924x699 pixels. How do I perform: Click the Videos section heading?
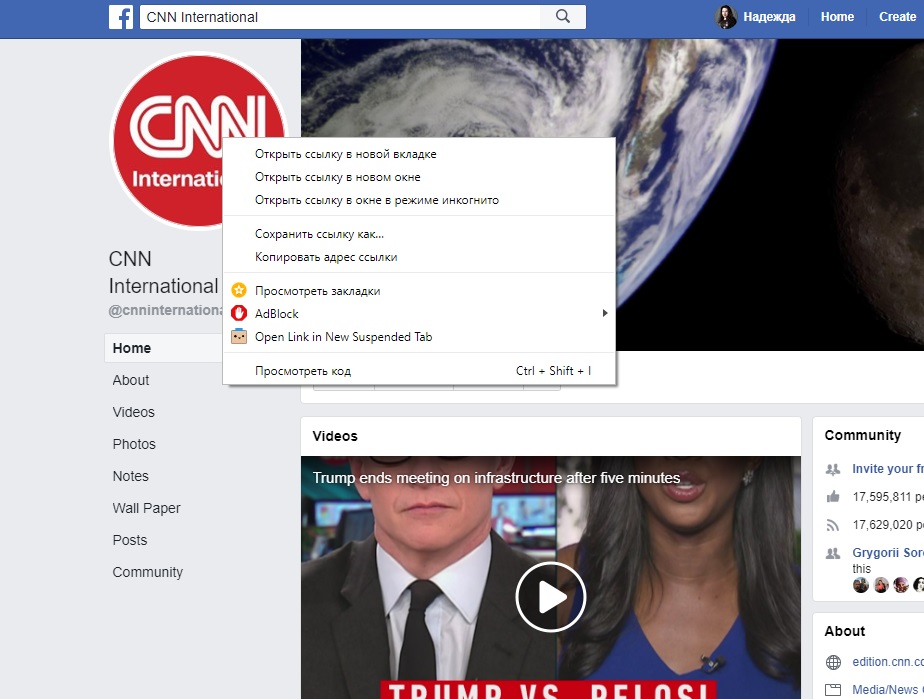[335, 436]
